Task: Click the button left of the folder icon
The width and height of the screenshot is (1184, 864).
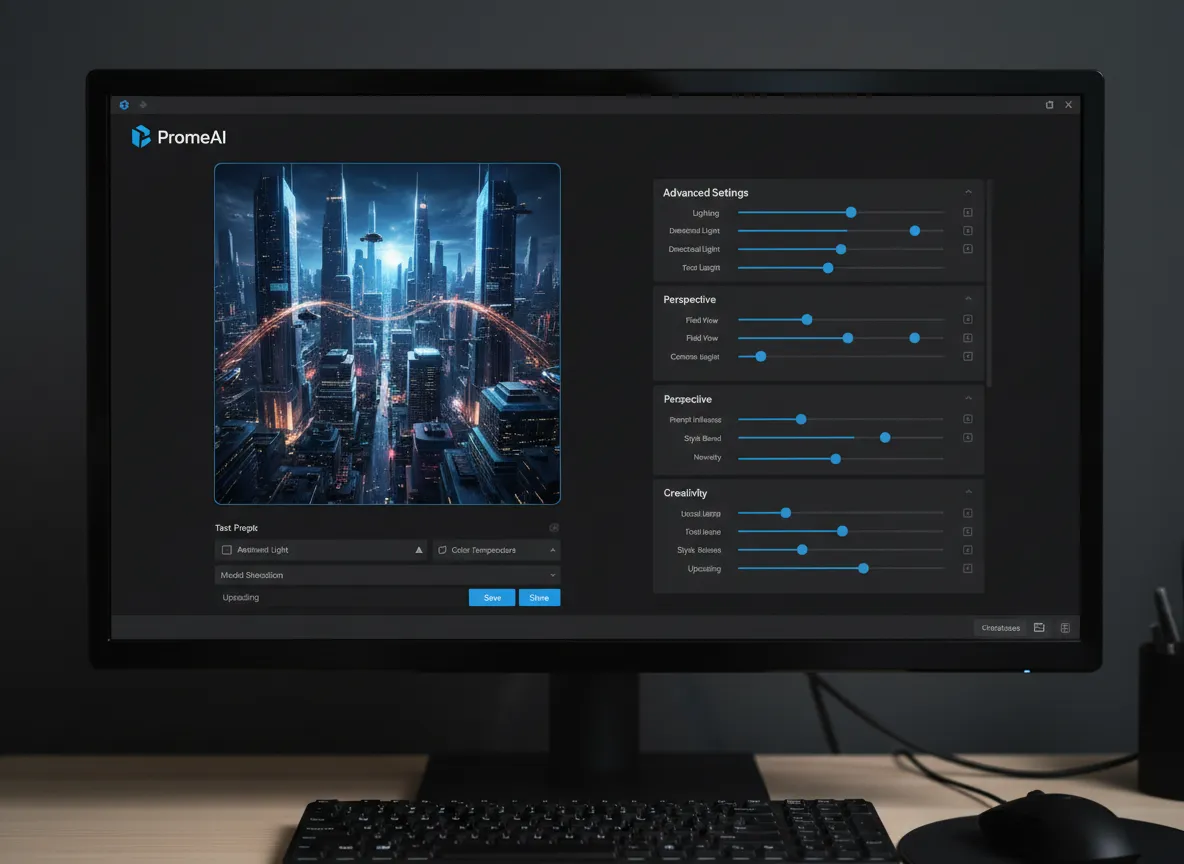Action: coord(1000,628)
